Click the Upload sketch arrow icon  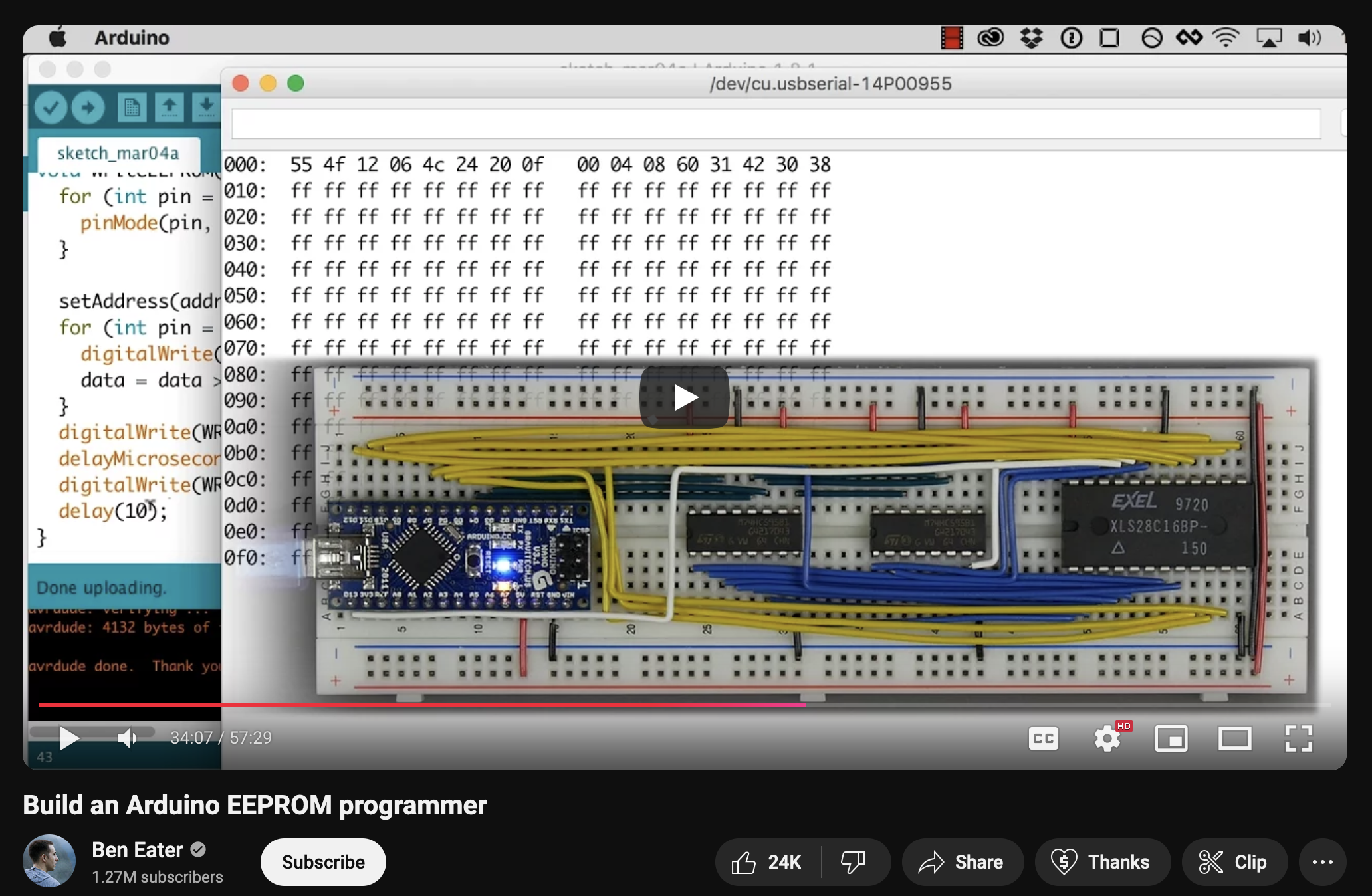pos(88,107)
